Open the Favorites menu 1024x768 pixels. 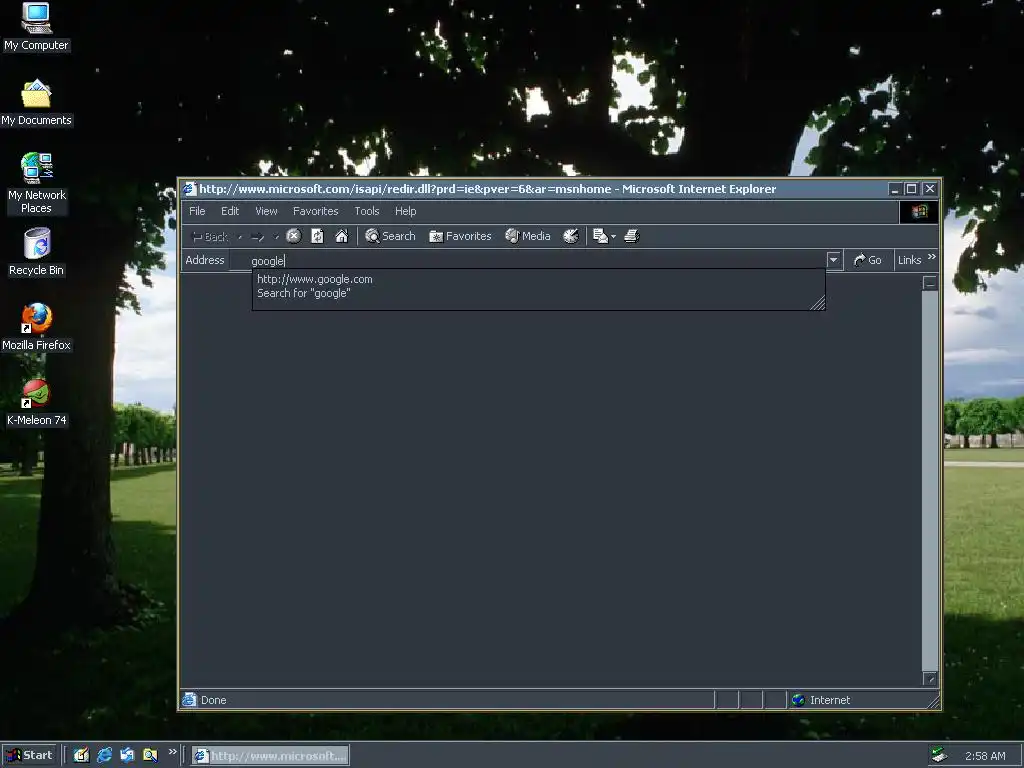tap(315, 211)
